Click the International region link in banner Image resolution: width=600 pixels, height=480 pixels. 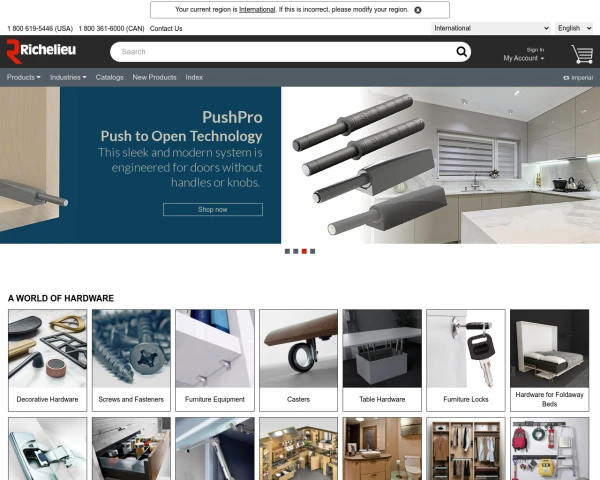[257, 10]
